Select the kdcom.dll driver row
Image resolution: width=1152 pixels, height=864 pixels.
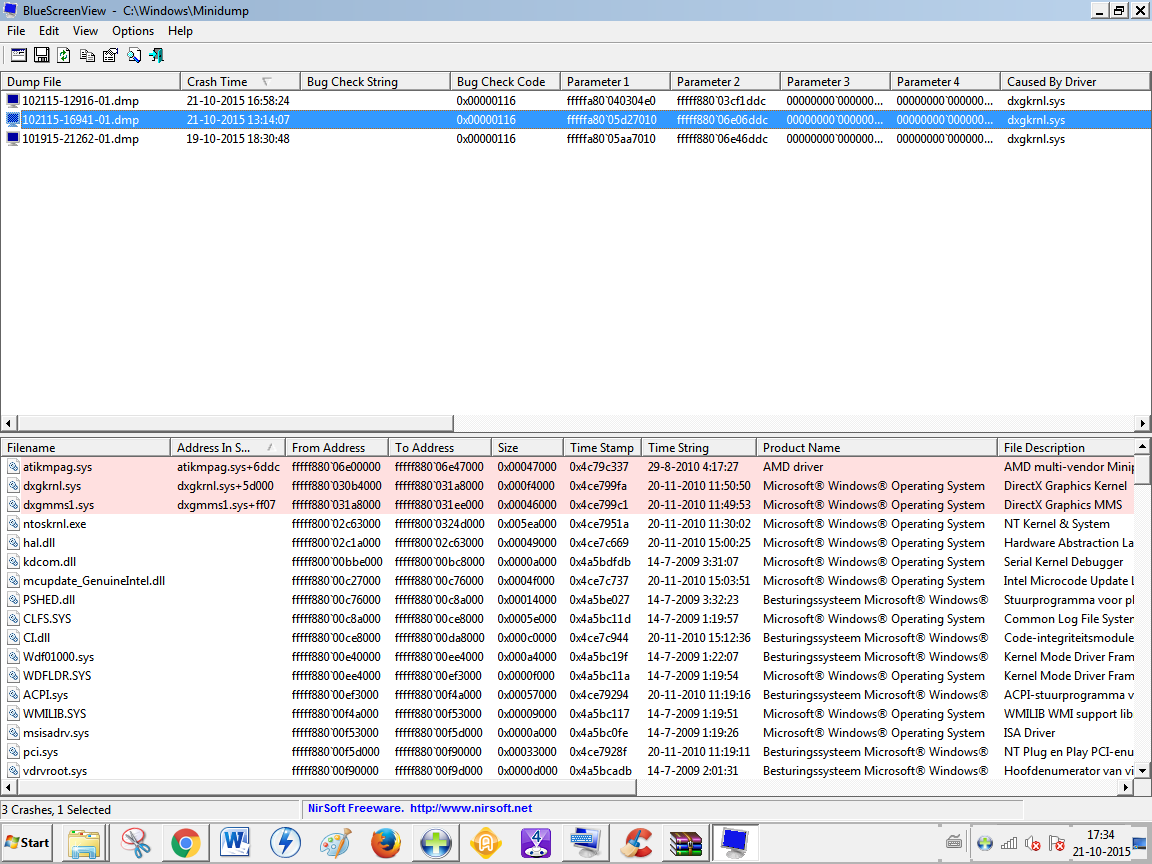coord(567,562)
